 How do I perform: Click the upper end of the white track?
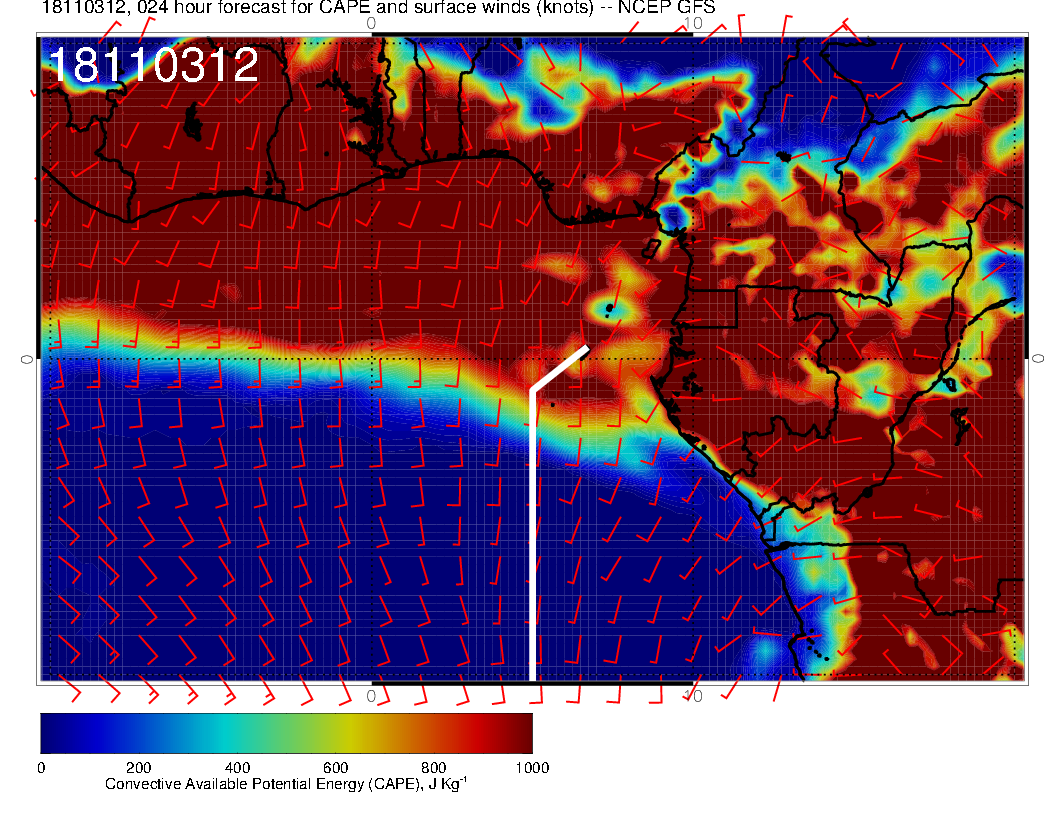(585, 349)
